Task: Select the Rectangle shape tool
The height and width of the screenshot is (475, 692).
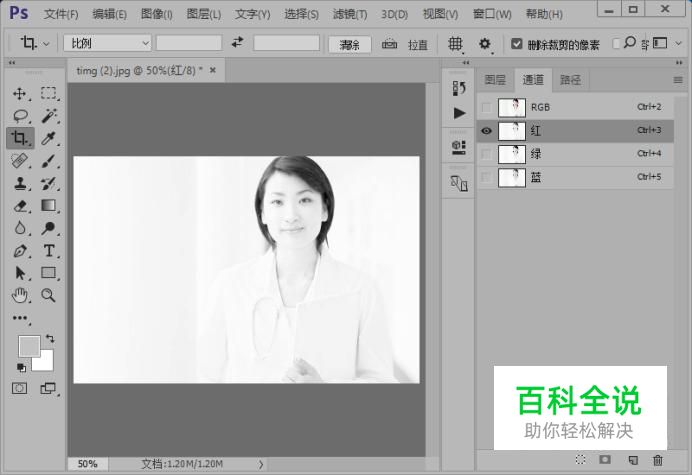Action: pyautogui.click(x=48, y=273)
